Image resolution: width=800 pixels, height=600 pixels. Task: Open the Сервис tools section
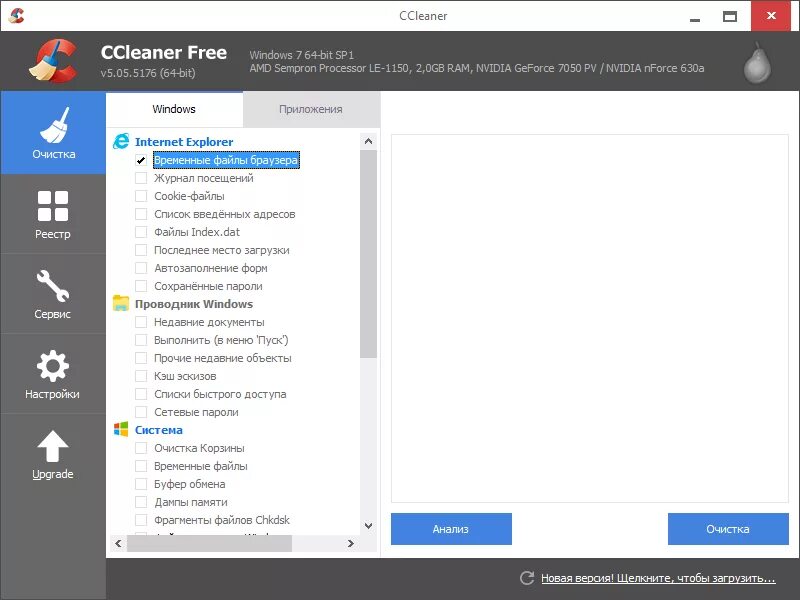pyautogui.click(x=53, y=294)
